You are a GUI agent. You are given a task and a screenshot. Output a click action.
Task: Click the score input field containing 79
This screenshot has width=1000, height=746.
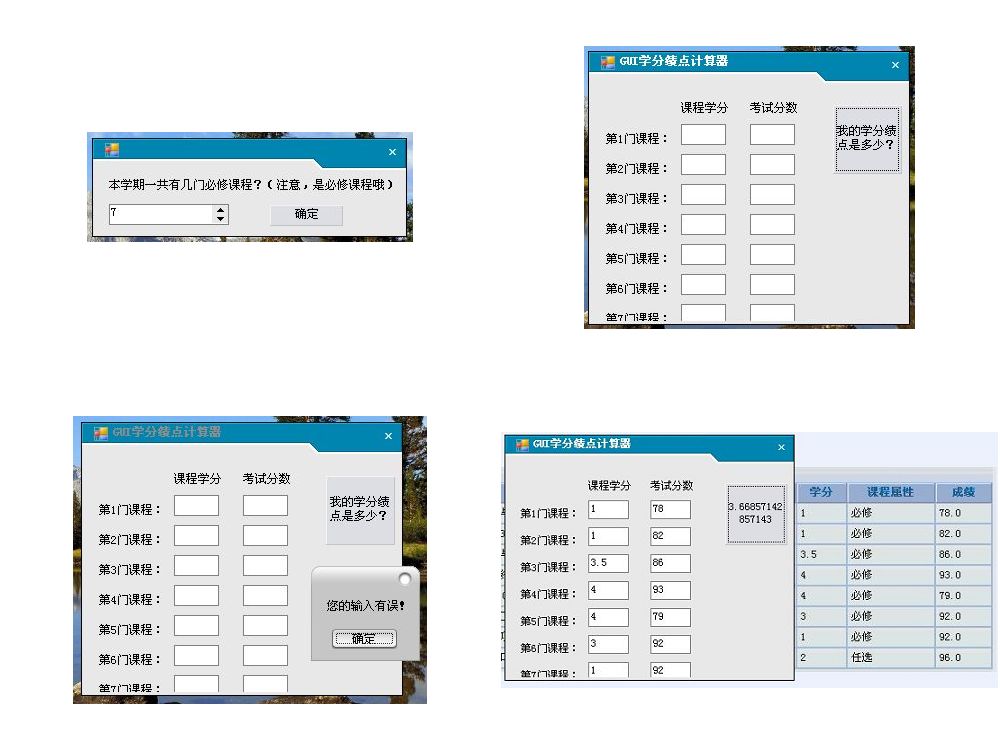tap(670, 618)
